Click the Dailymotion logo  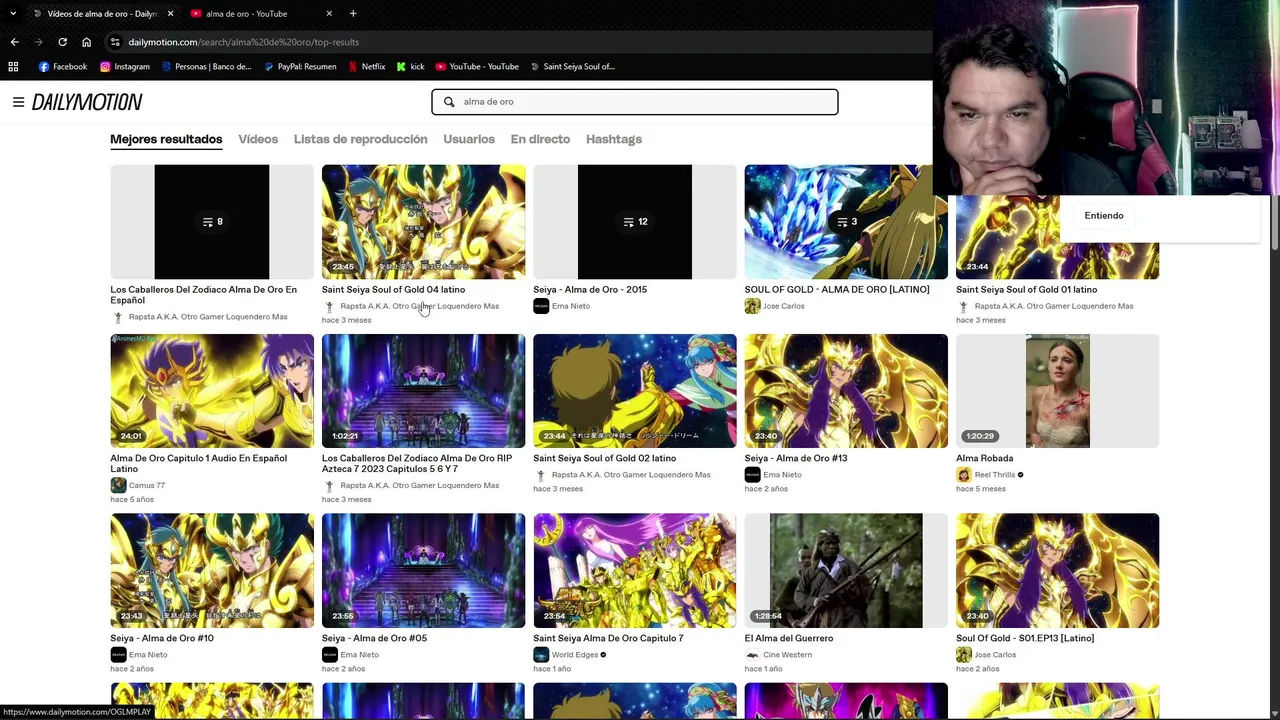tap(87, 102)
